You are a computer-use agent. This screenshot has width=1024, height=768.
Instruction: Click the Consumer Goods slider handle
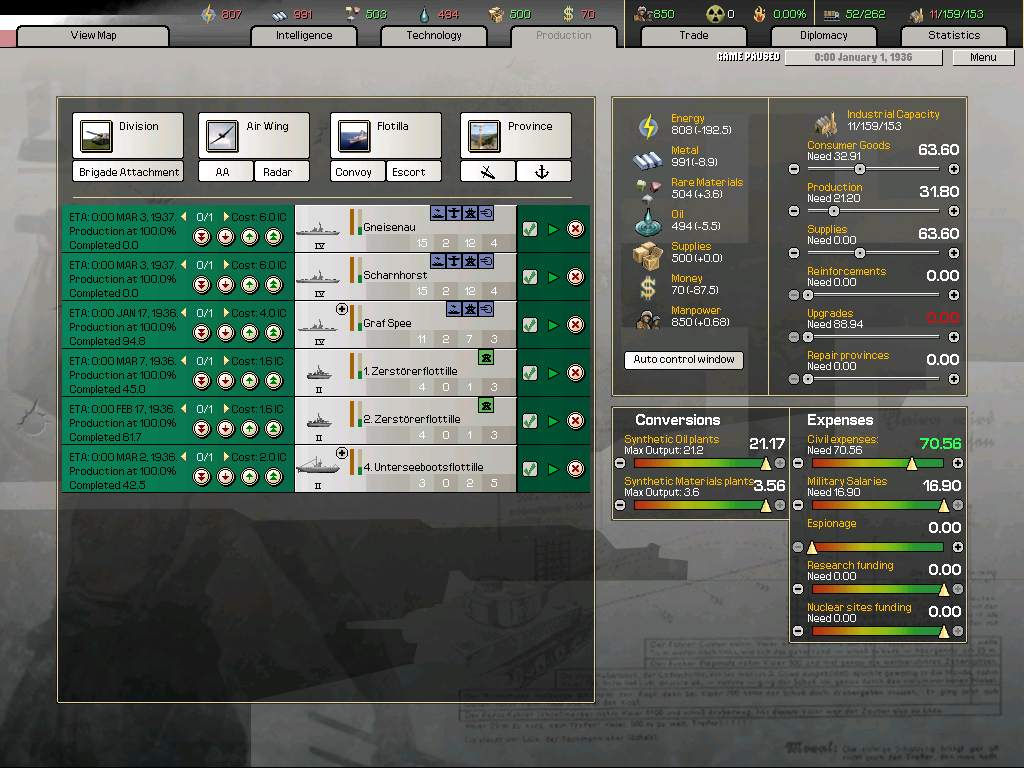coord(859,169)
